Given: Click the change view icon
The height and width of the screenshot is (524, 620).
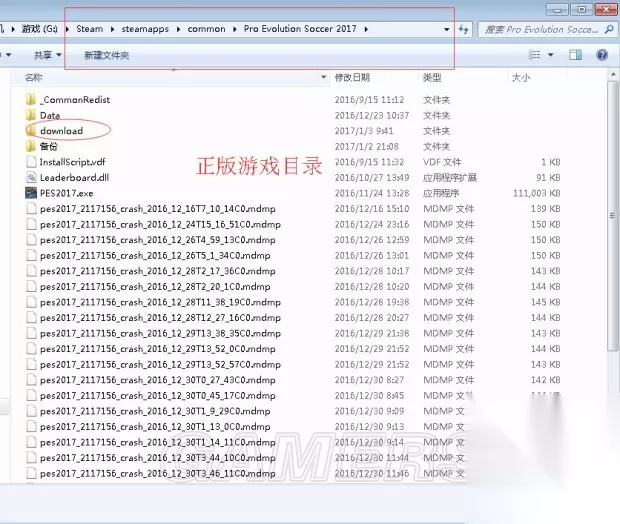Looking at the screenshot, I should coord(535,55).
